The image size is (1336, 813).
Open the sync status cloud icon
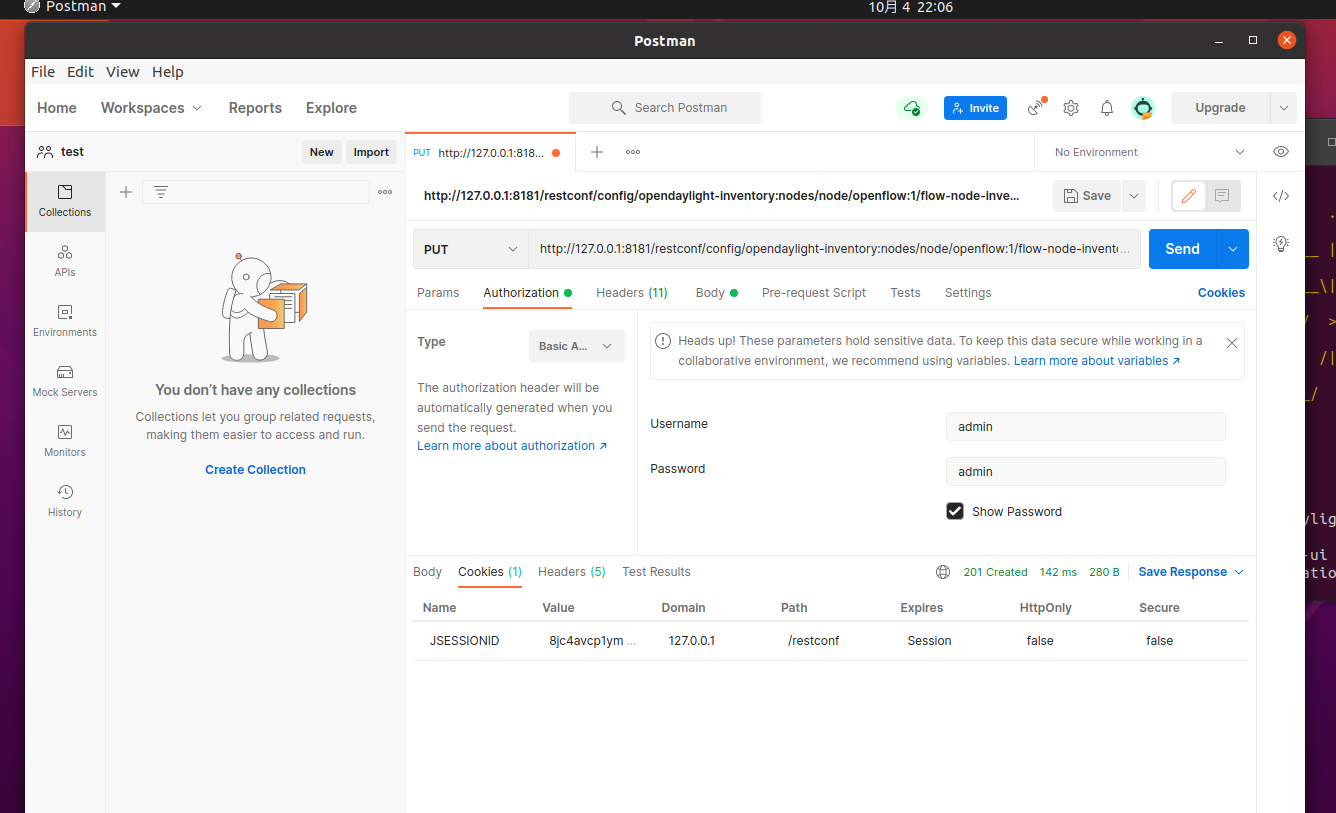[911, 108]
